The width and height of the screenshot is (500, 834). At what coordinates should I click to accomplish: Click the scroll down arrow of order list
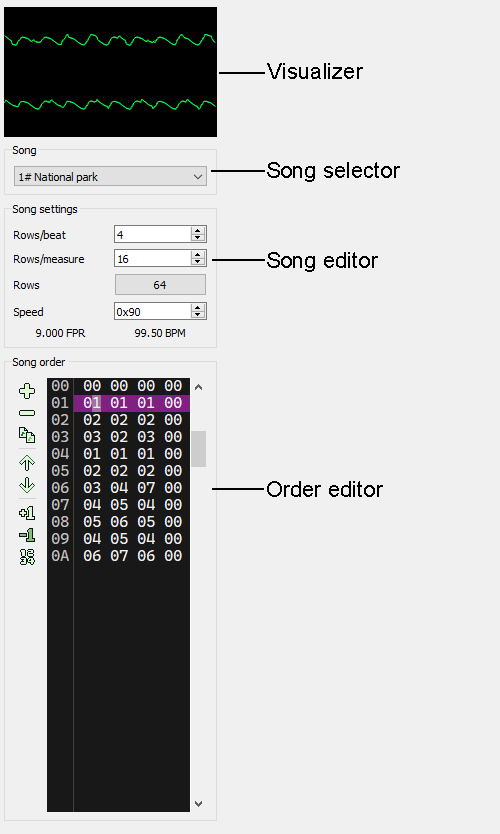click(x=198, y=804)
